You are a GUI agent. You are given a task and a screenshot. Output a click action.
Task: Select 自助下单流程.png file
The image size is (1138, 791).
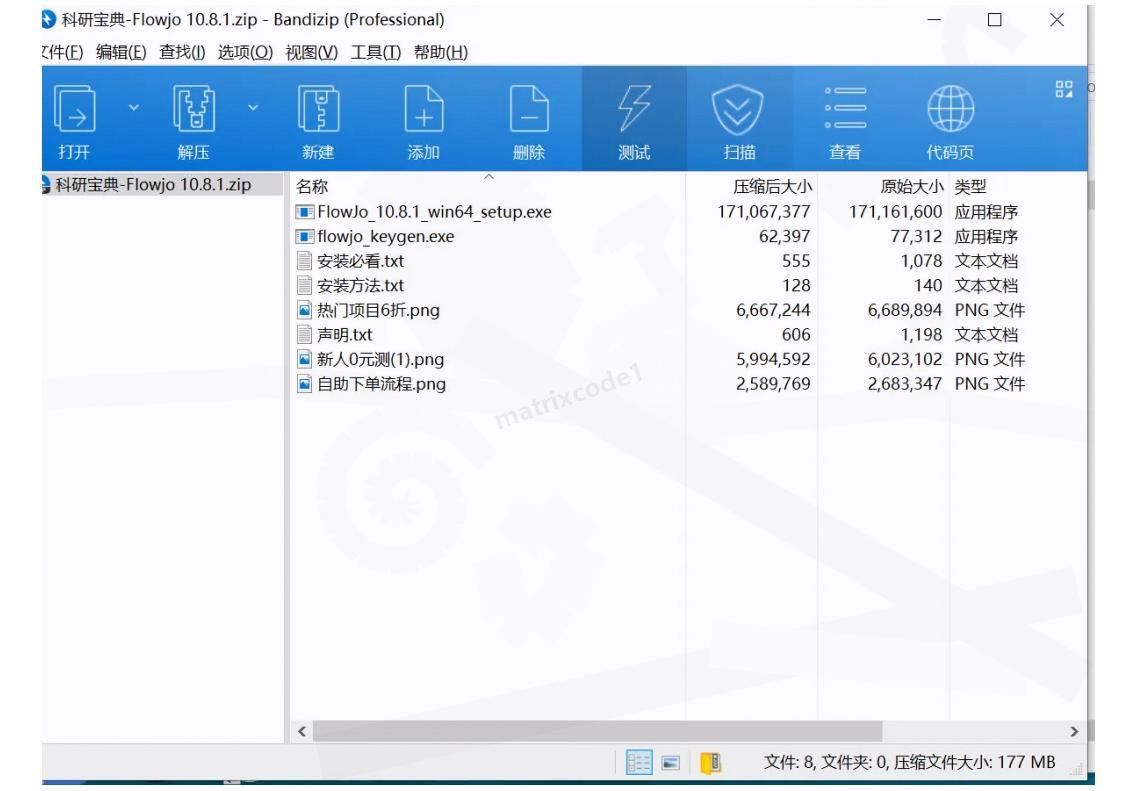pyautogui.click(x=381, y=385)
